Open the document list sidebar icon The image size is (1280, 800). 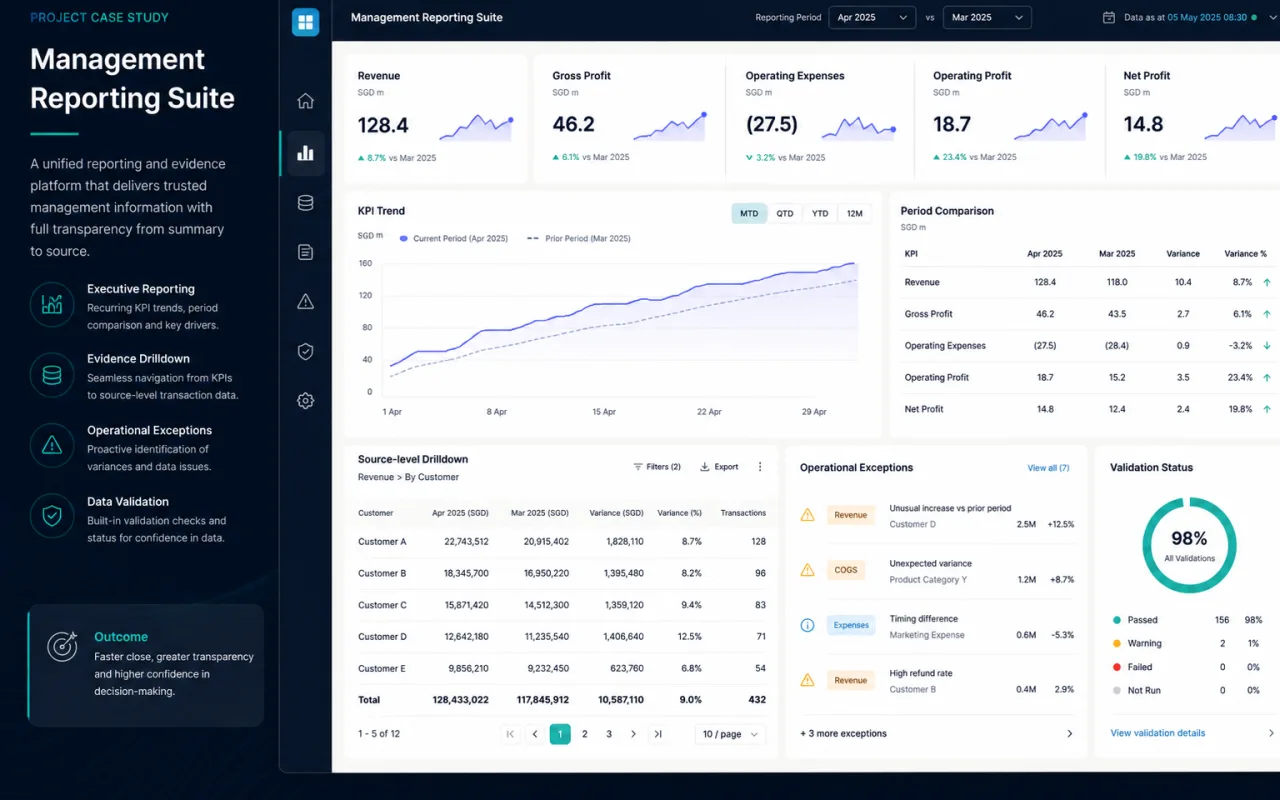click(305, 252)
